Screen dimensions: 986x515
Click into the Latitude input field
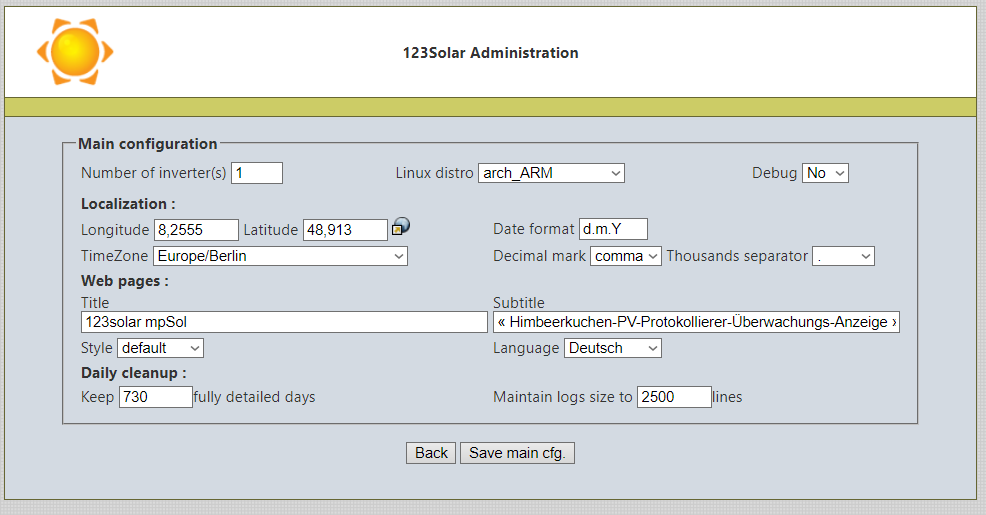pos(345,230)
